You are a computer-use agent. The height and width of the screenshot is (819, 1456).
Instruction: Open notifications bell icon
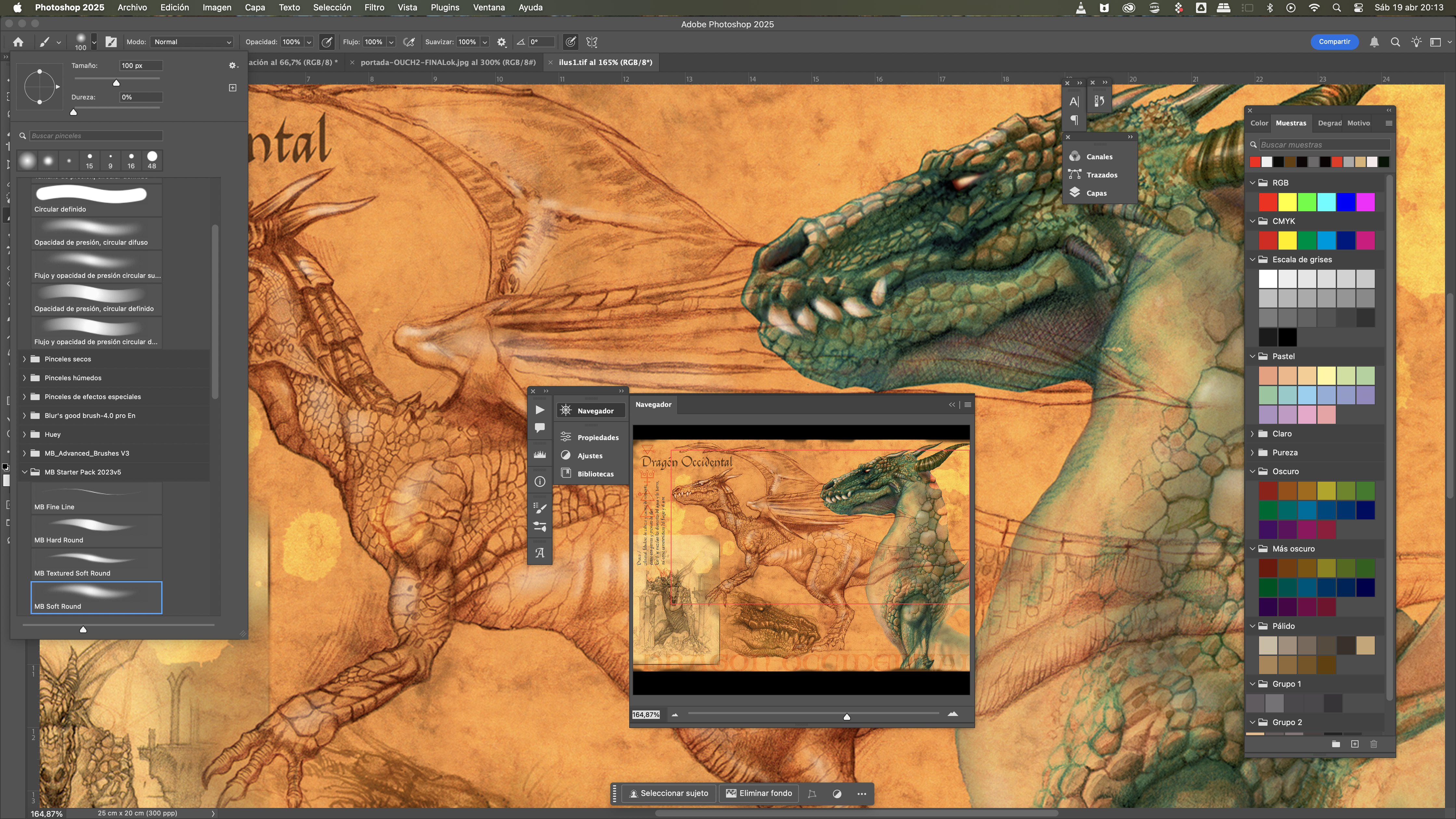(1374, 42)
